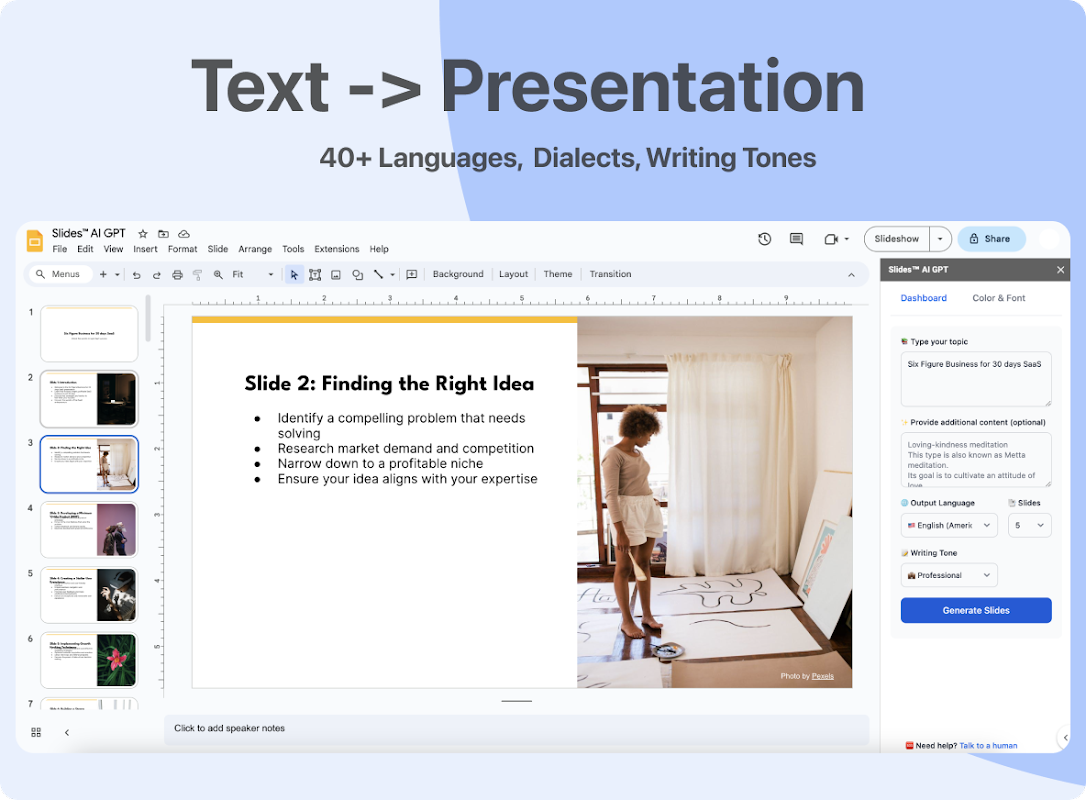Click the additional content text area

click(976, 459)
